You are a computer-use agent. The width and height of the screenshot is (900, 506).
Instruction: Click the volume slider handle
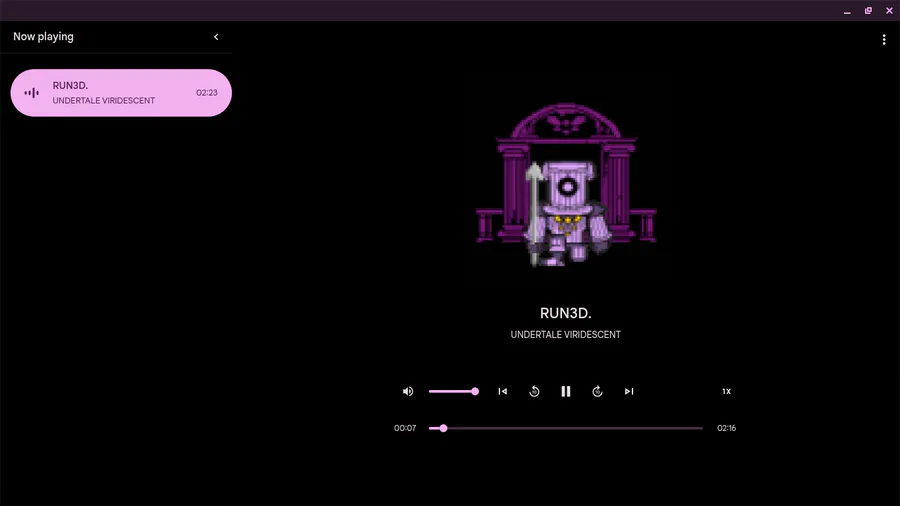click(x=475, y=391)
